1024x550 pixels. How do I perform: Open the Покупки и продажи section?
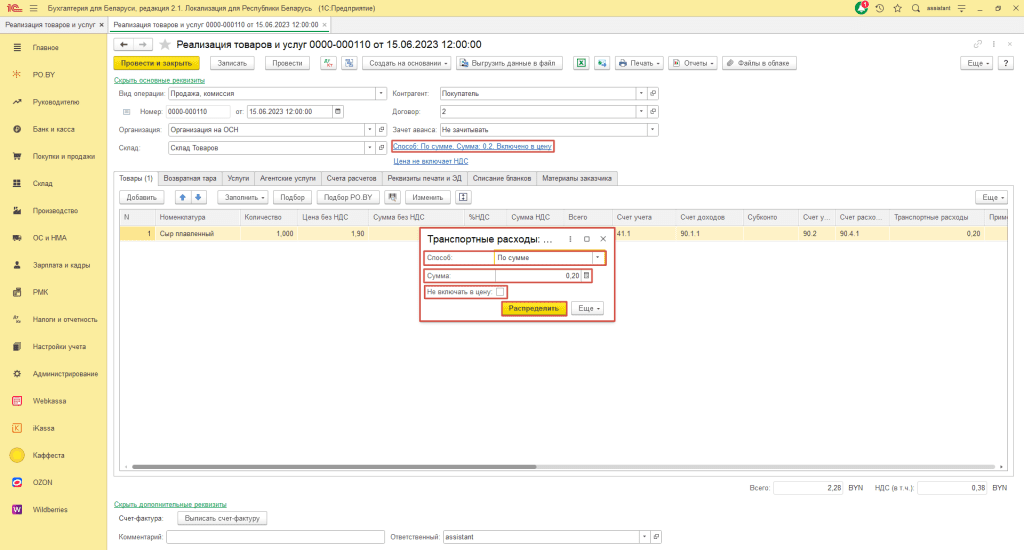[x=54, y=157]
